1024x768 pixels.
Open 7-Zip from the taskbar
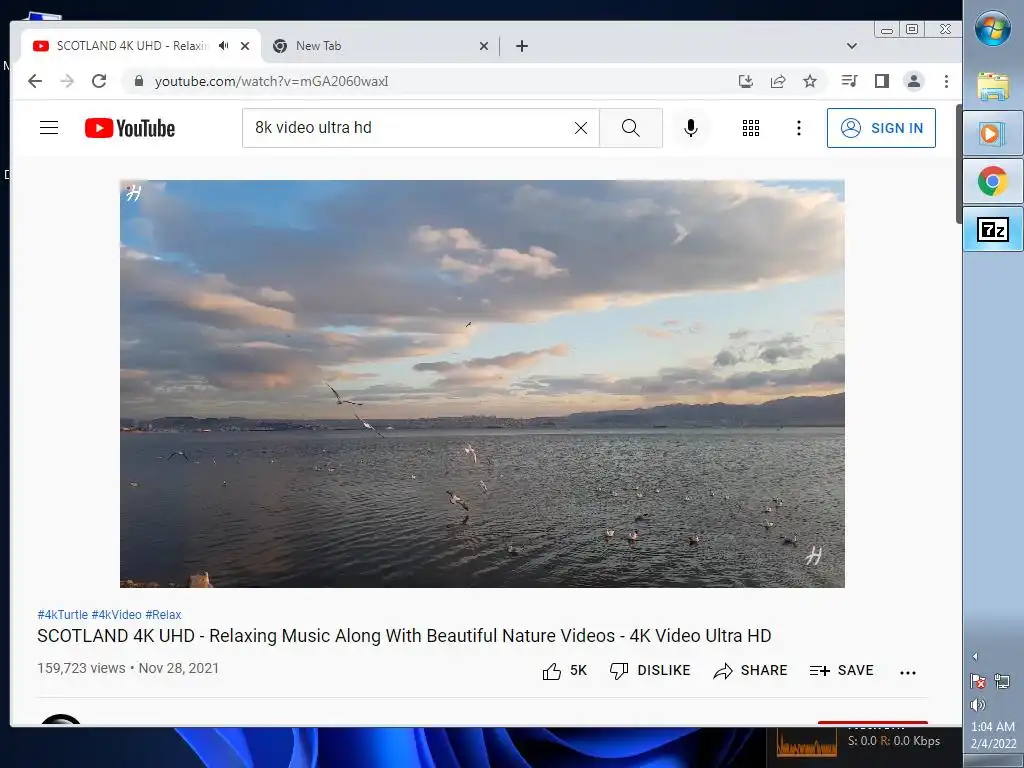coord(993,229)
